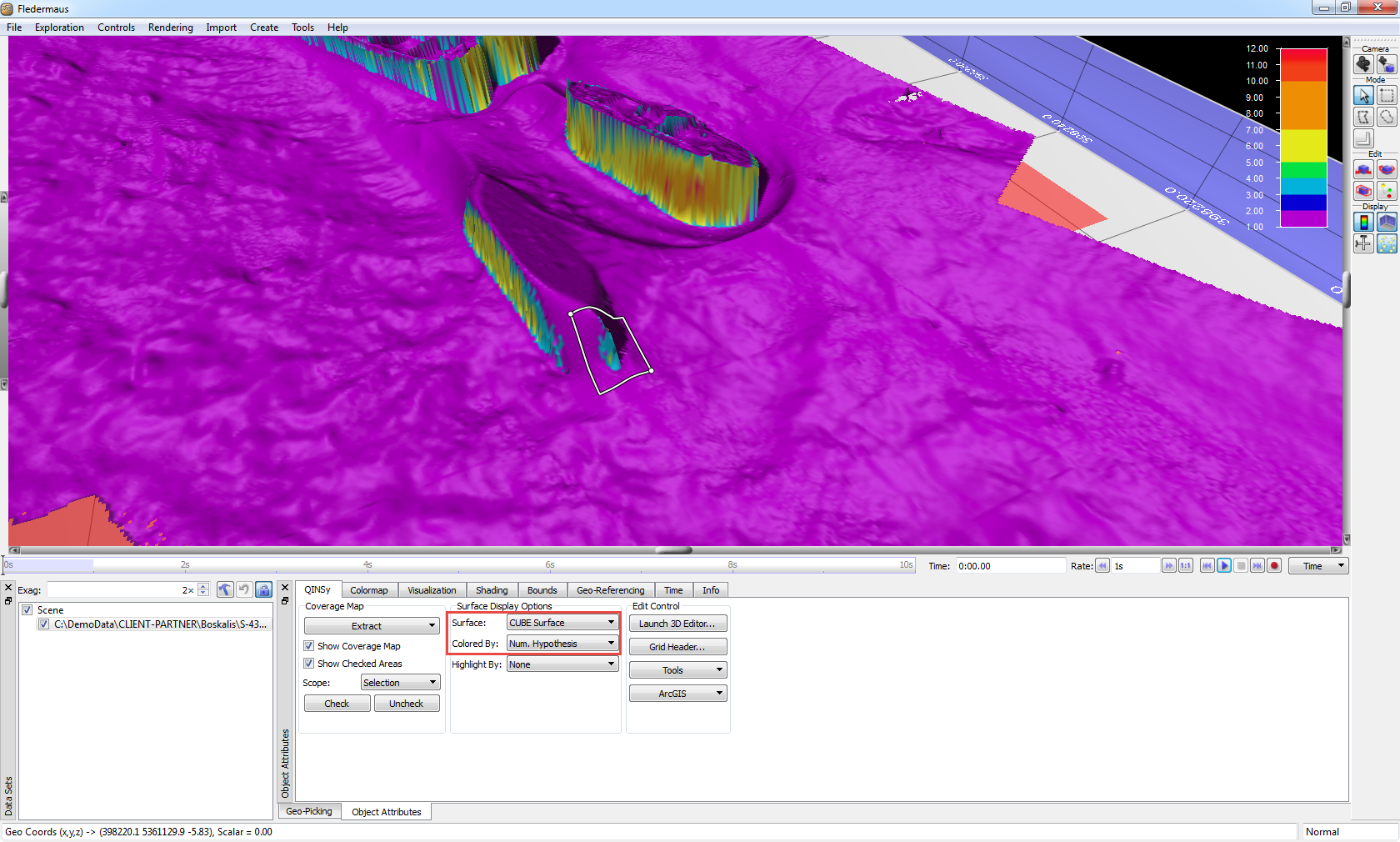Uncheck Show Coverage Map checkbox
This screenshot has width=1400, height=842.
tap(309, 646)
